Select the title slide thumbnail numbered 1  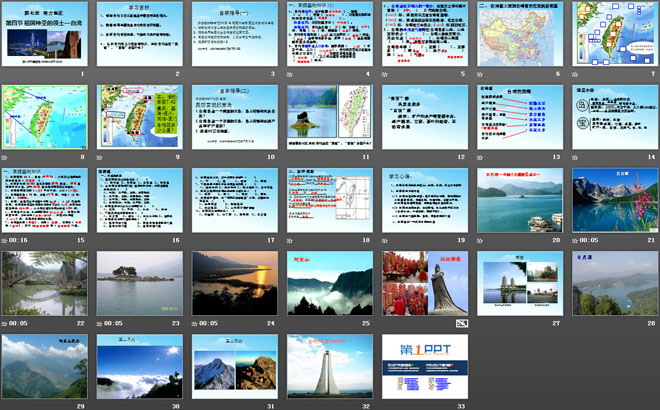(x=45, y=34)
